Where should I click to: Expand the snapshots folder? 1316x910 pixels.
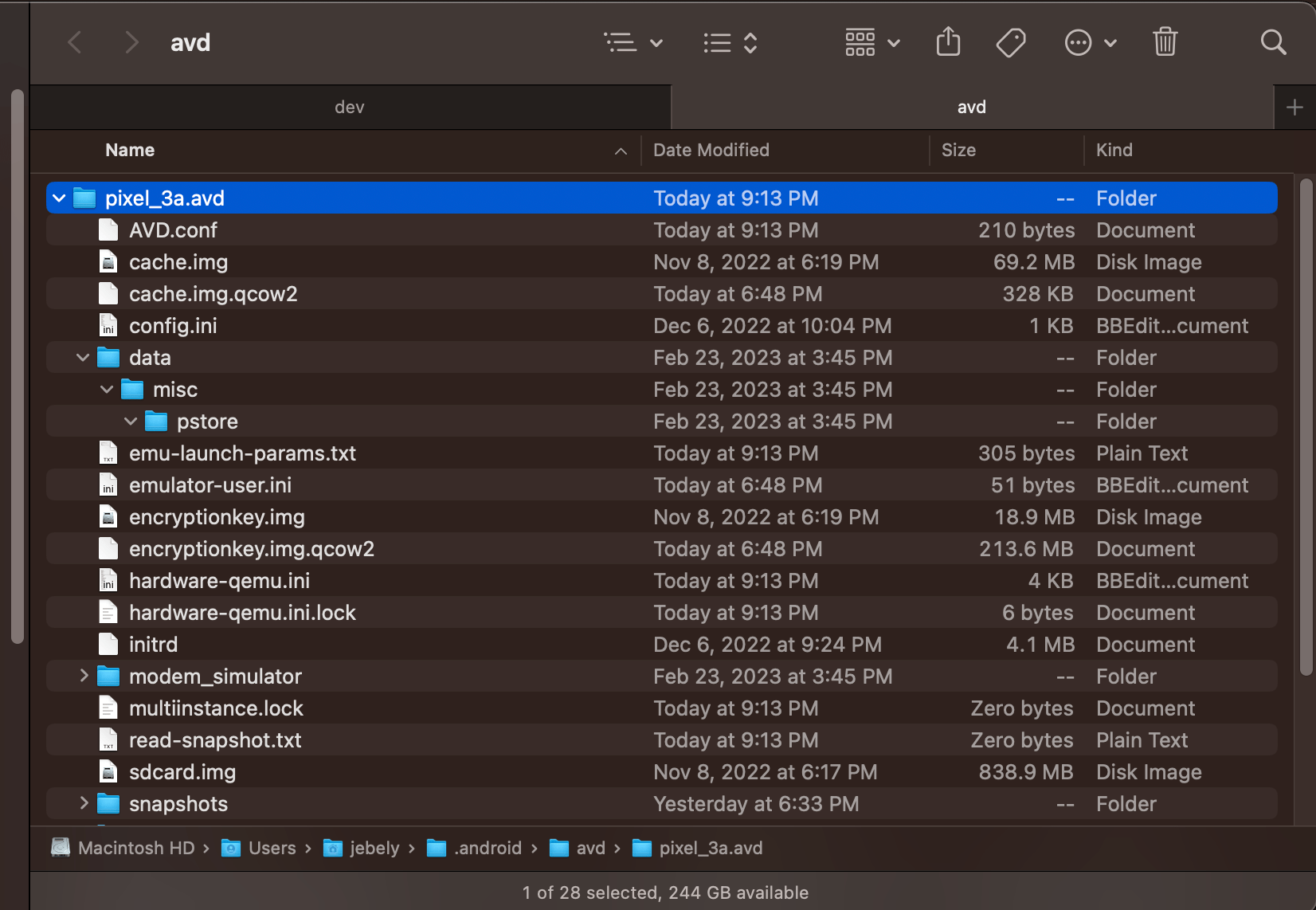pos(84,803)
